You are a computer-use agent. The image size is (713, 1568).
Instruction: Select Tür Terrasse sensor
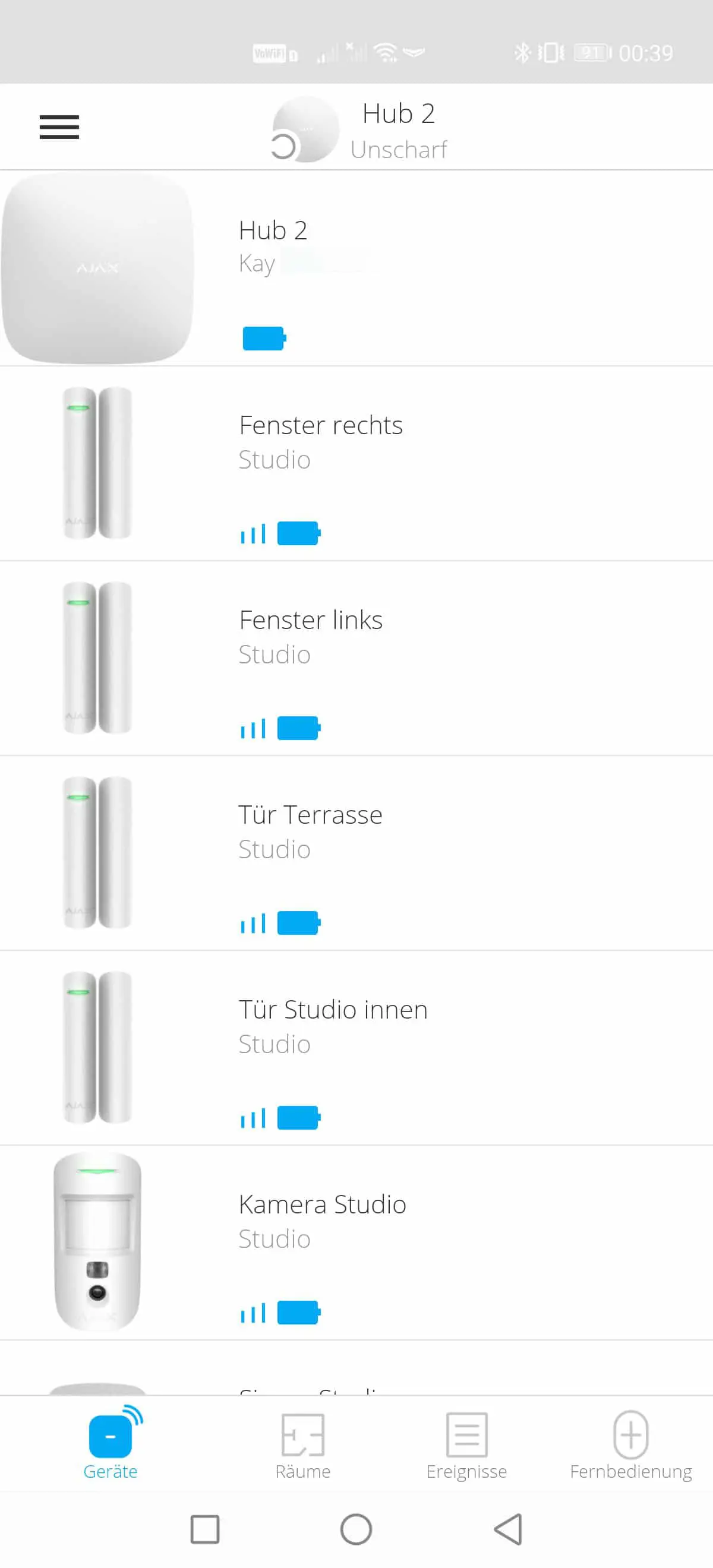click(356, 853)
